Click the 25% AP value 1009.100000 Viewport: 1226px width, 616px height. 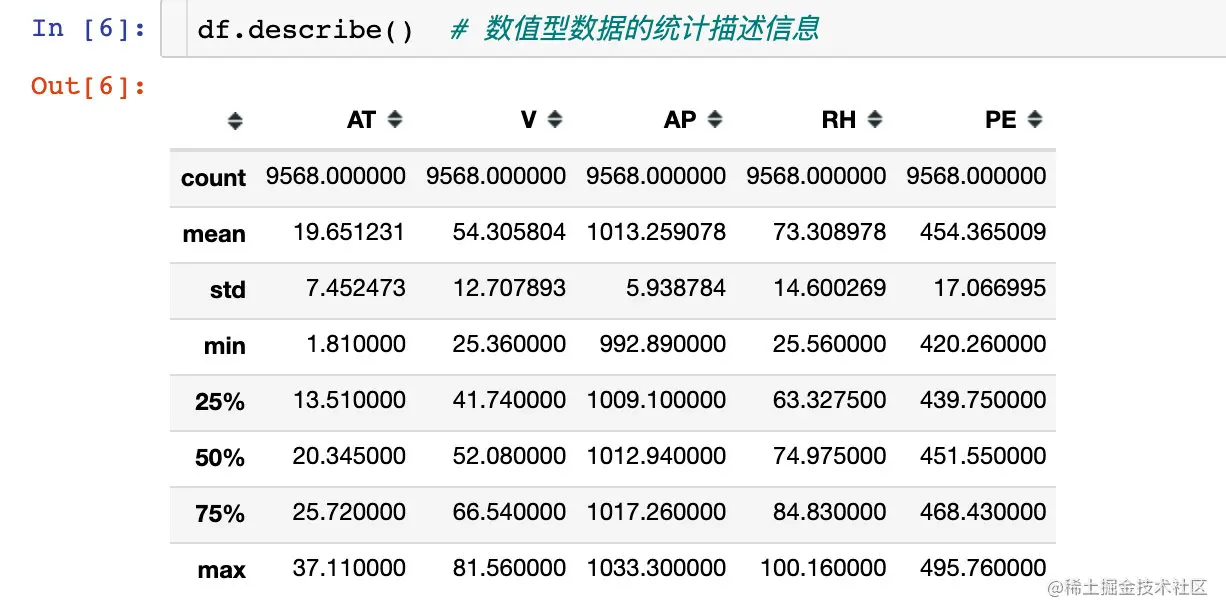coord(656,400)
